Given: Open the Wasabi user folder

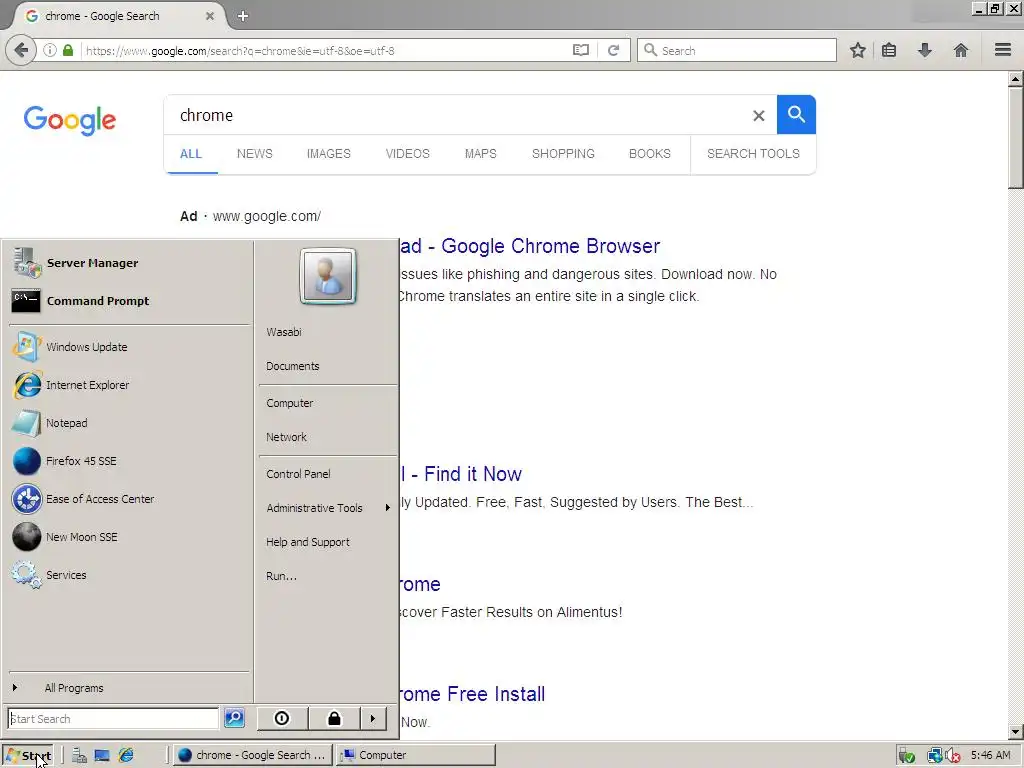Looking at the screenshot, I should [328, 332].
